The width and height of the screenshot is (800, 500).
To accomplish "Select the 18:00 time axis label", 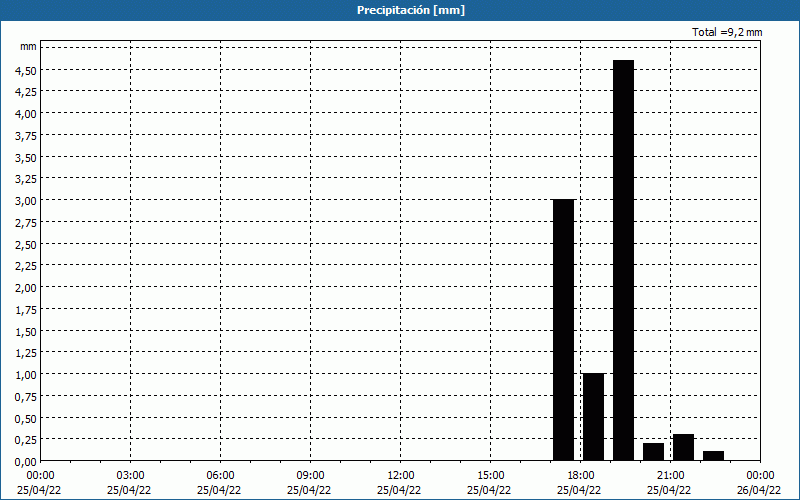I will point(581,476).
